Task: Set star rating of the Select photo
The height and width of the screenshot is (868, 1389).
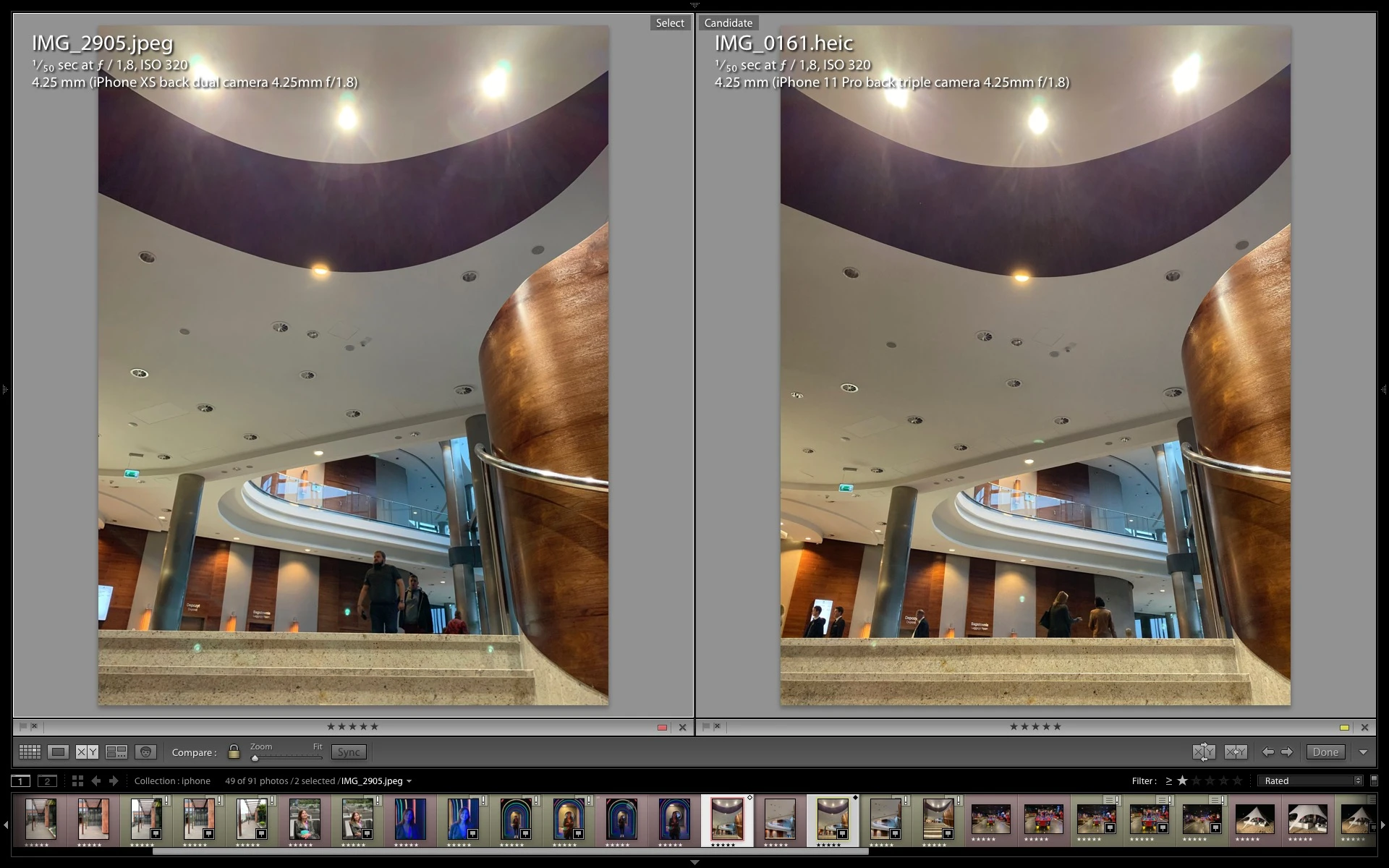Action: tap(352, 726)
